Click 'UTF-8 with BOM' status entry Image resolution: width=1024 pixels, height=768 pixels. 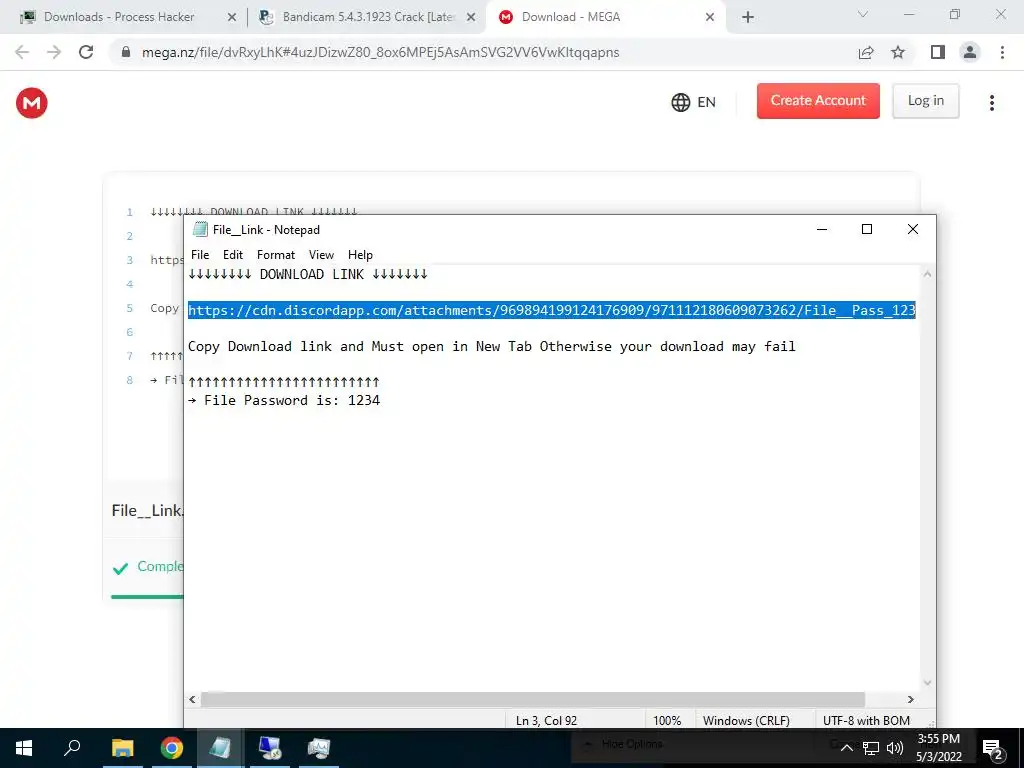point(866,720)
